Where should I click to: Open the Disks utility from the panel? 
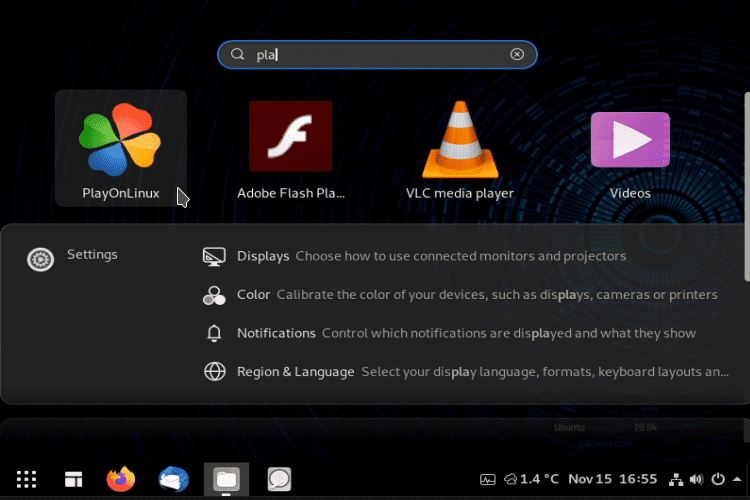tap(279, 479)
